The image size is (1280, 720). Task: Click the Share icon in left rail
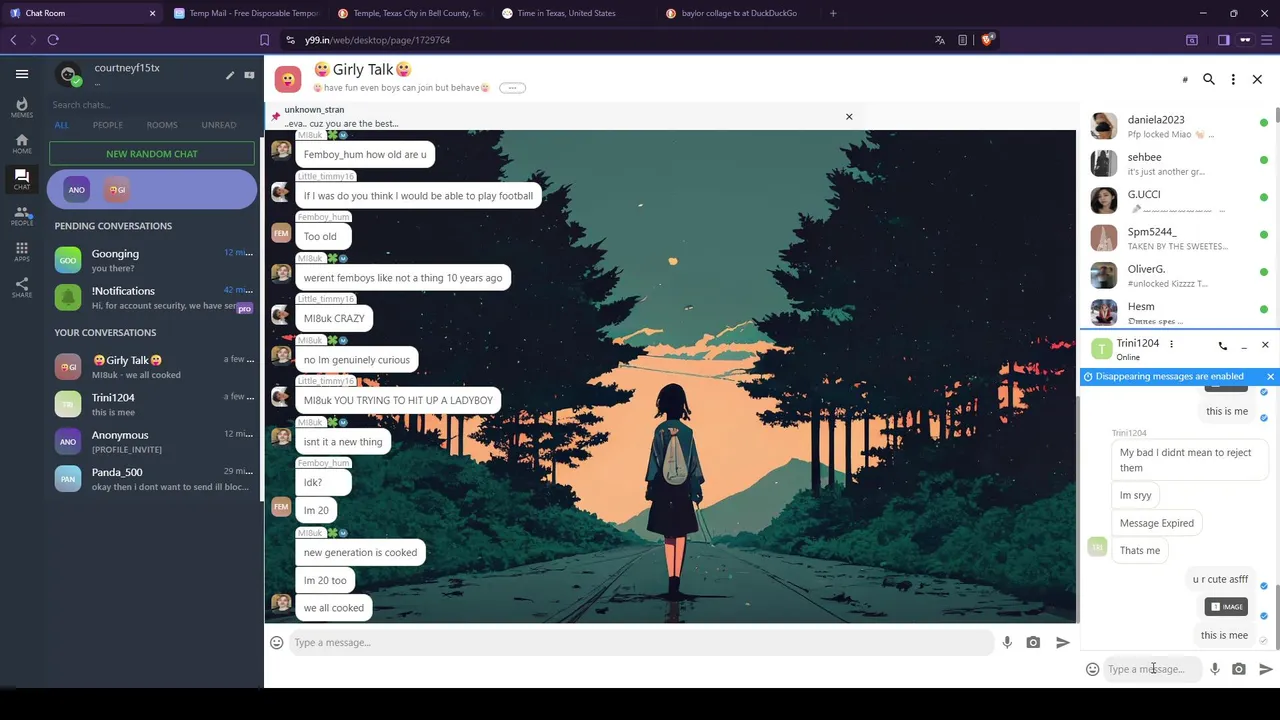click(21, 287)
